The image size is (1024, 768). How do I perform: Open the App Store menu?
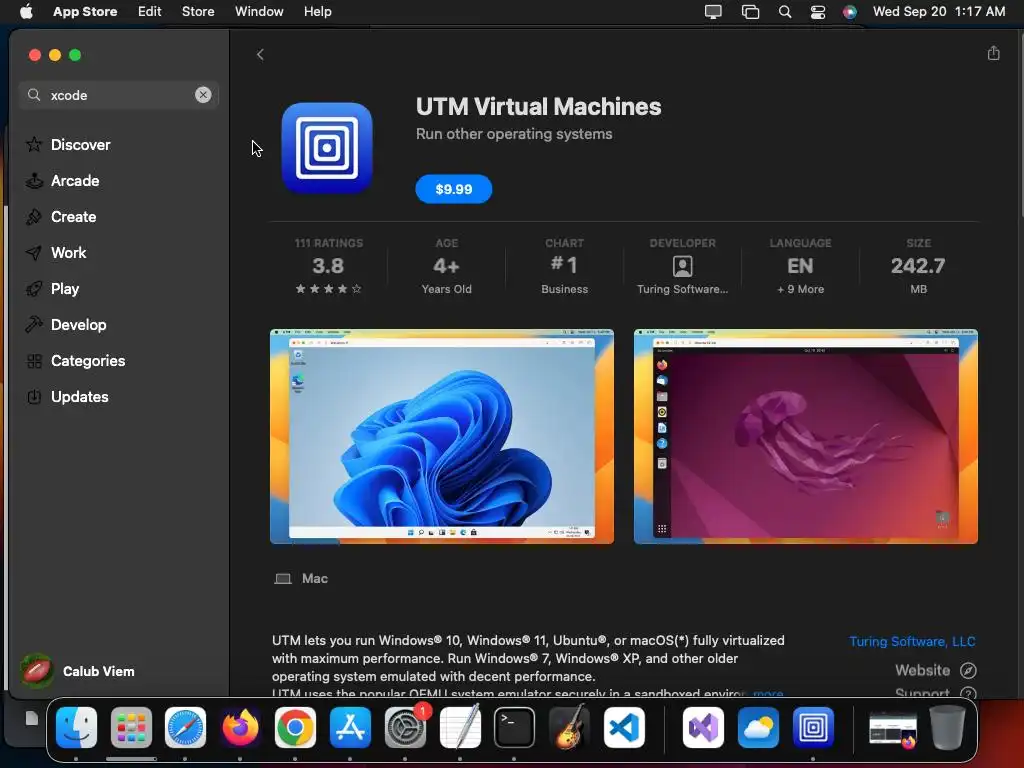[x=85, y=12]
